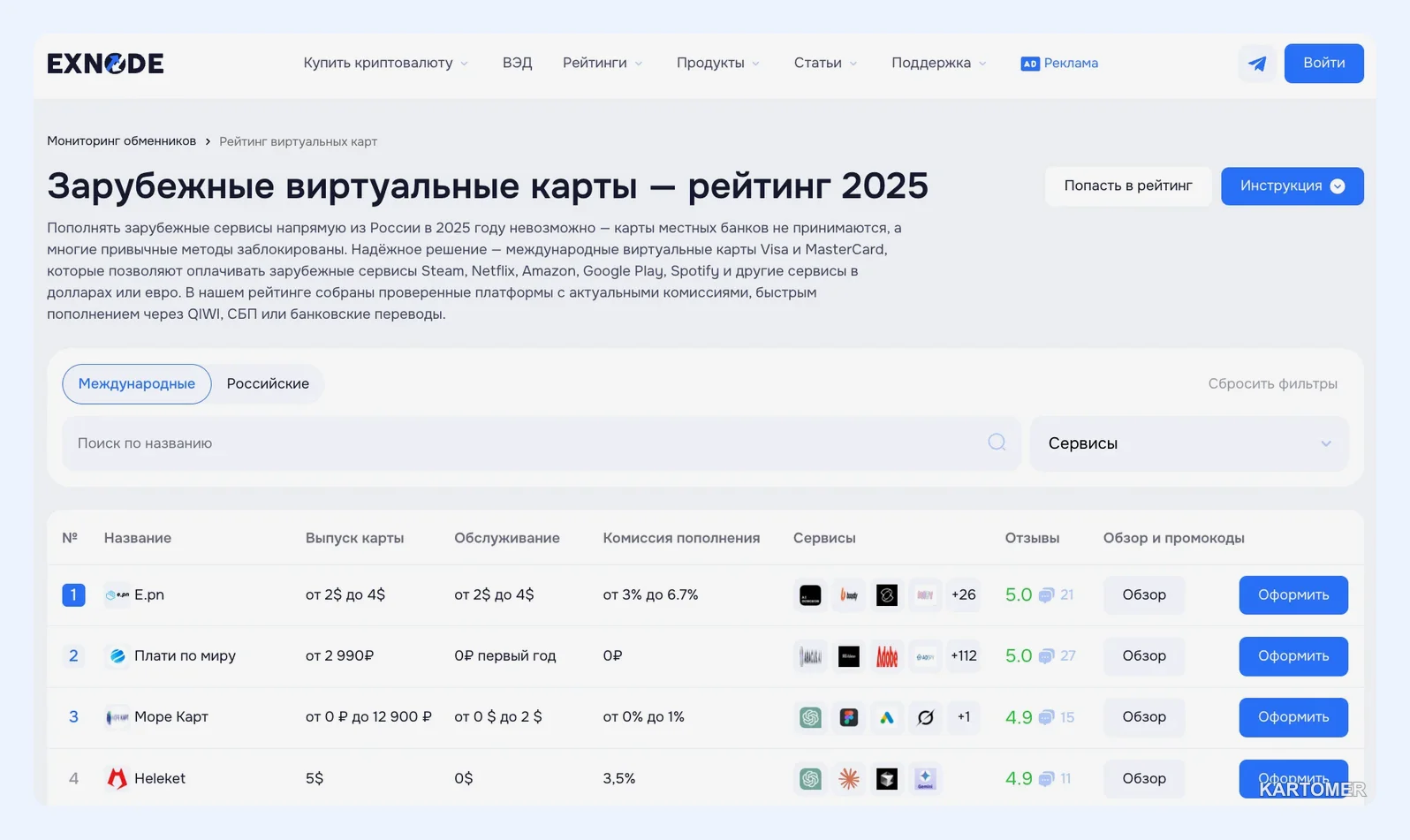Click the Adobe service icon in Плати по миру row
Viewport: 1410px width, 840px height.
coord(887,656)
